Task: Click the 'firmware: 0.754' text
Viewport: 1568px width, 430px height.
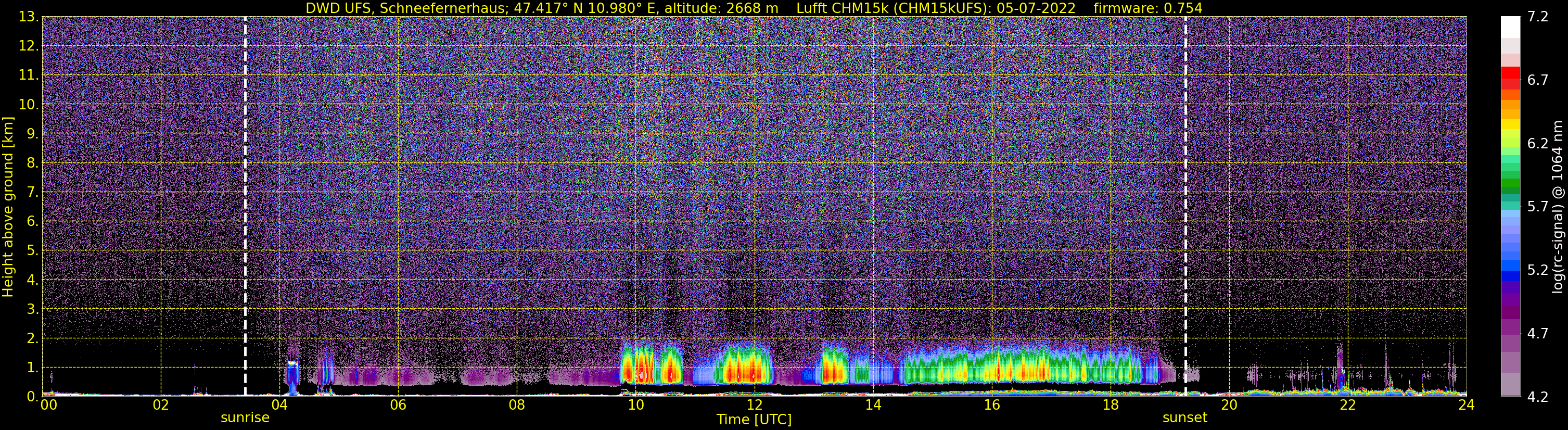Action: click(x=1148, y=8)
